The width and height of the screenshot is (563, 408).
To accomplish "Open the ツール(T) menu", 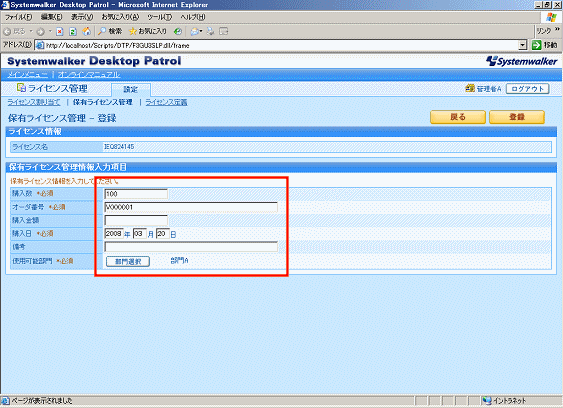I will coord(159,17).
